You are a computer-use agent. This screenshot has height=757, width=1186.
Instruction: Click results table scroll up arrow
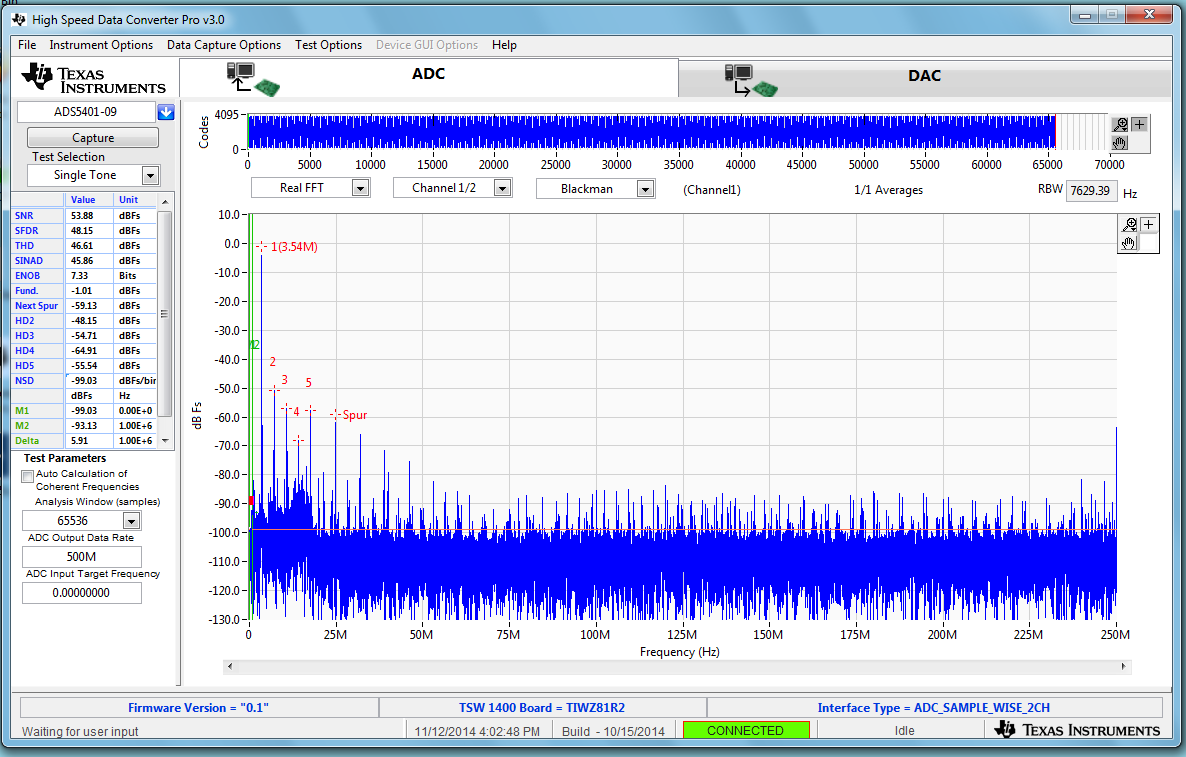point(165,200)
